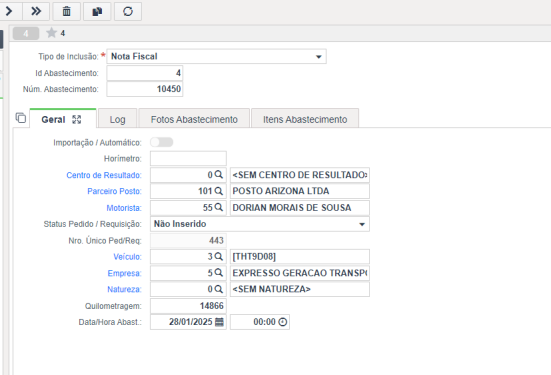
Task: Click EXPRESSO GERACAO TRANSP company field
Action: [300, 273]
